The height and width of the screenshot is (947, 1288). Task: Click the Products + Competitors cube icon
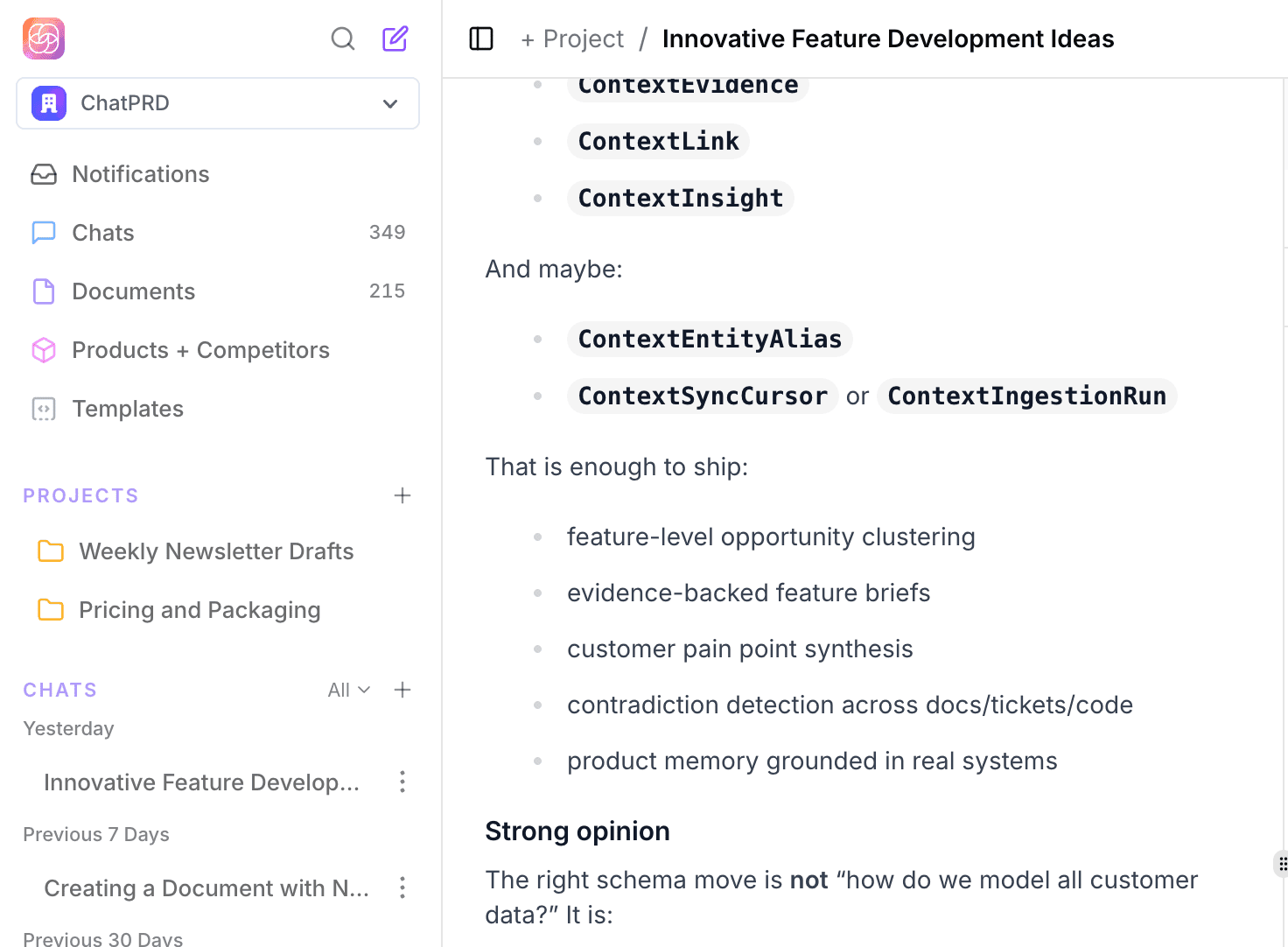44,350
